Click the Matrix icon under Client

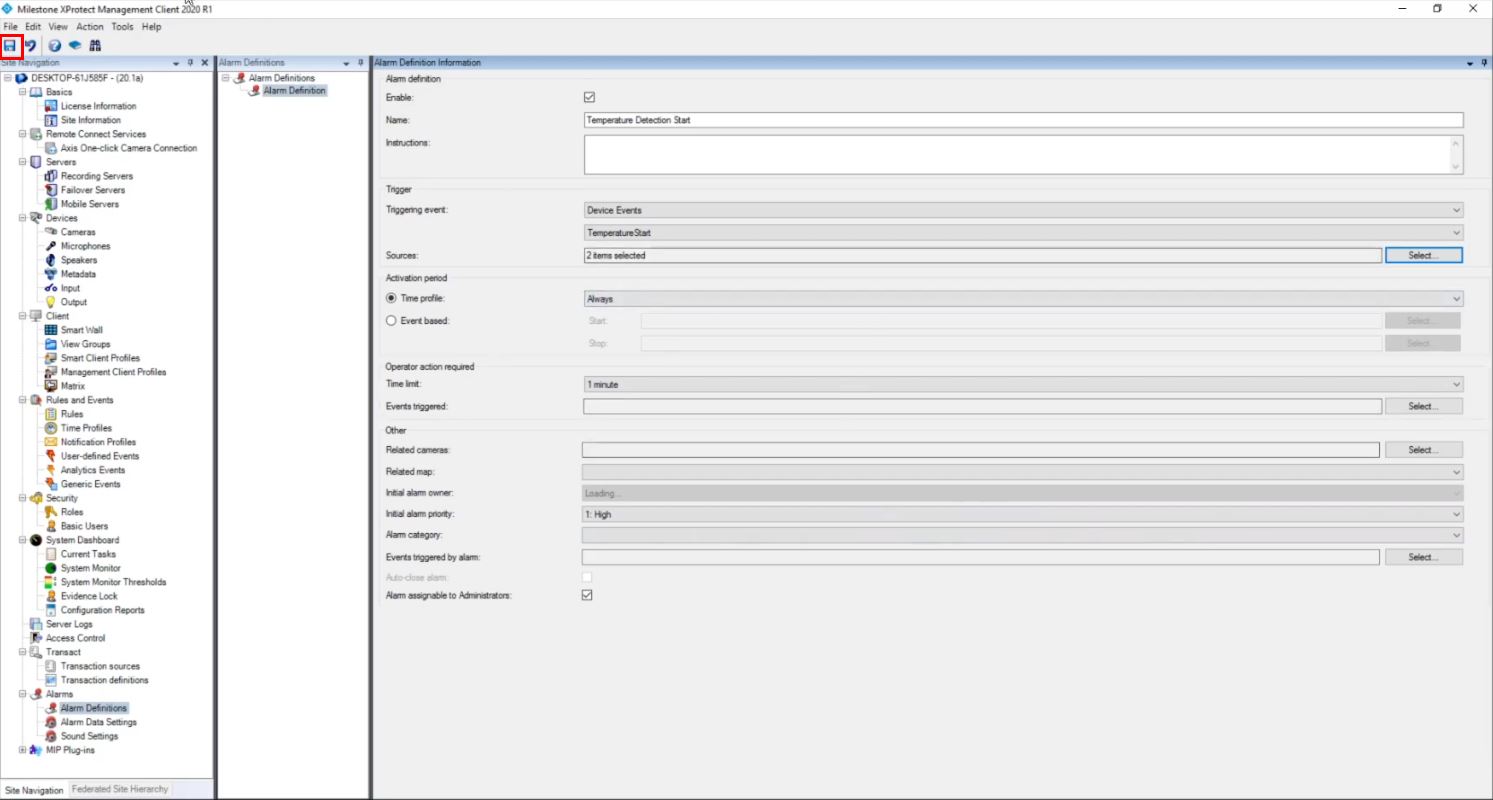pyautogui.click(x=52, y=386)
